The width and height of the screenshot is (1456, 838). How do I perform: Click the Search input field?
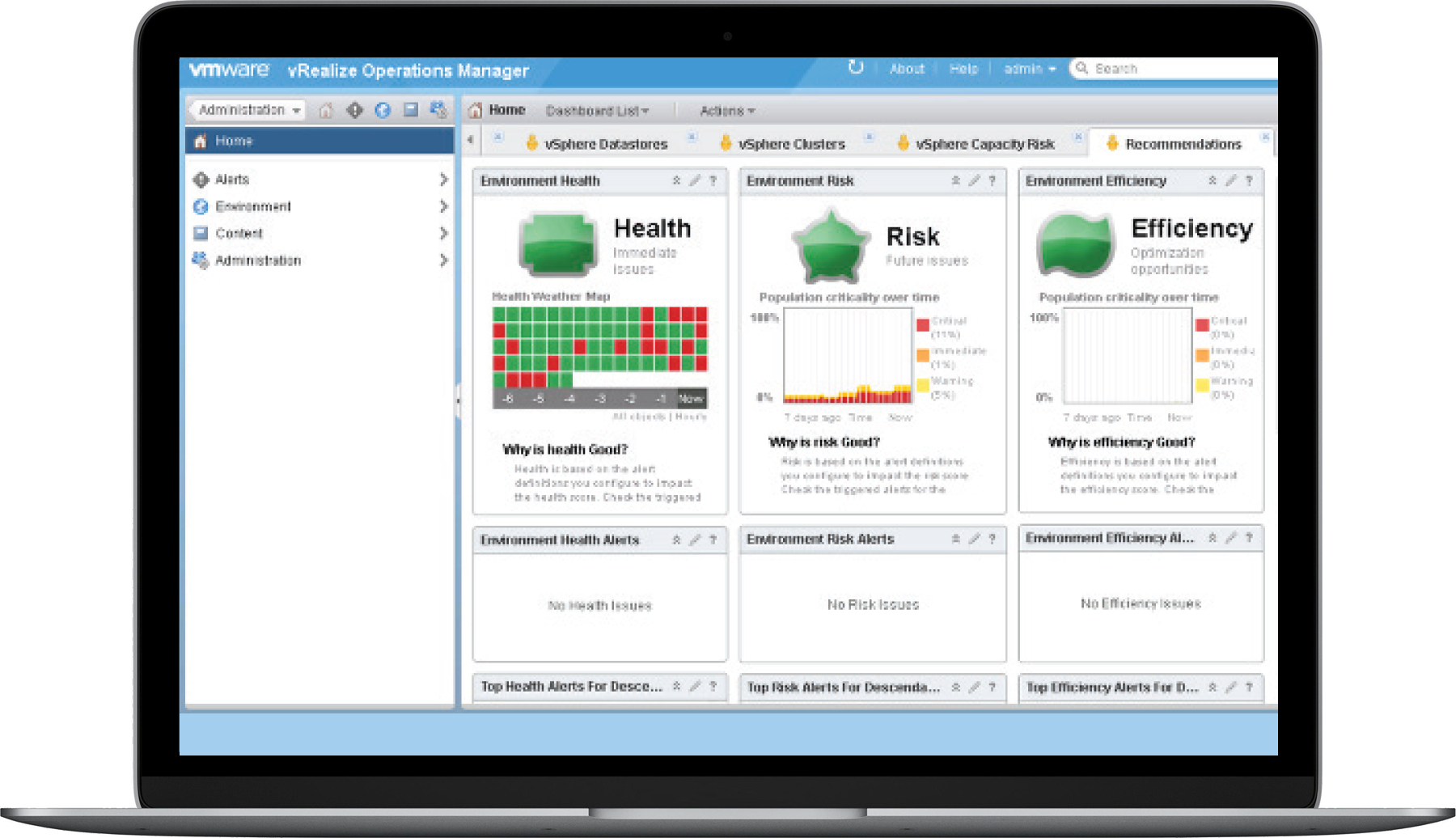click(1175, 69)
